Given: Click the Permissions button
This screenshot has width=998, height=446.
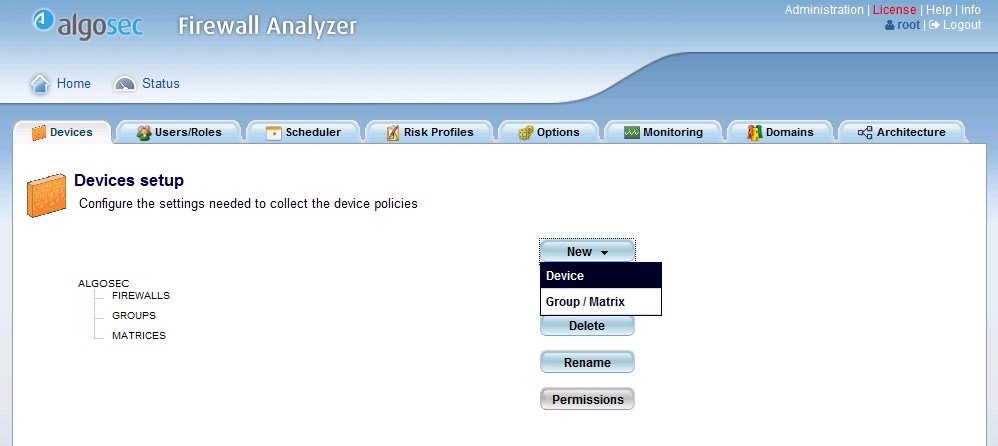Looking at the screenshot, I should 587,400.
